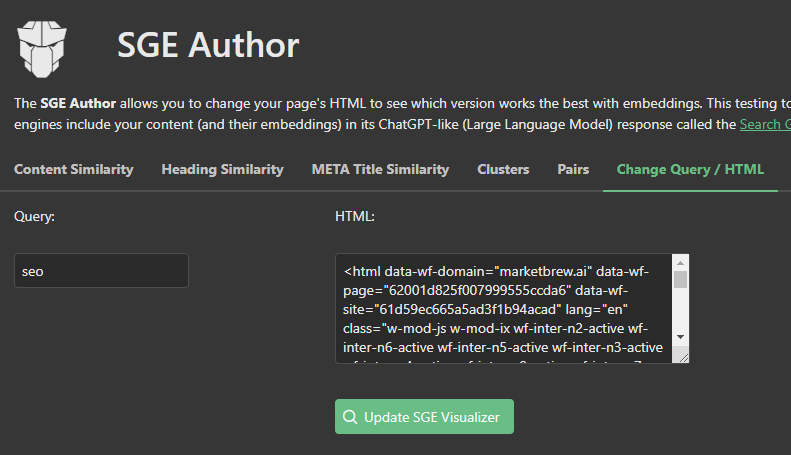Viewport: 791px width, 455px height.
Task: Click the HTML textarea scrollbar thumb
Action: point(680,280)
